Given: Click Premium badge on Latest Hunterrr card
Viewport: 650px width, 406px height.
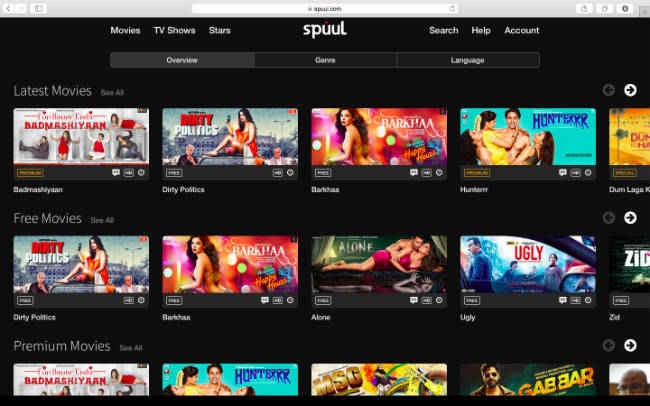Looking at the screenshot, I should pos(477,173).
